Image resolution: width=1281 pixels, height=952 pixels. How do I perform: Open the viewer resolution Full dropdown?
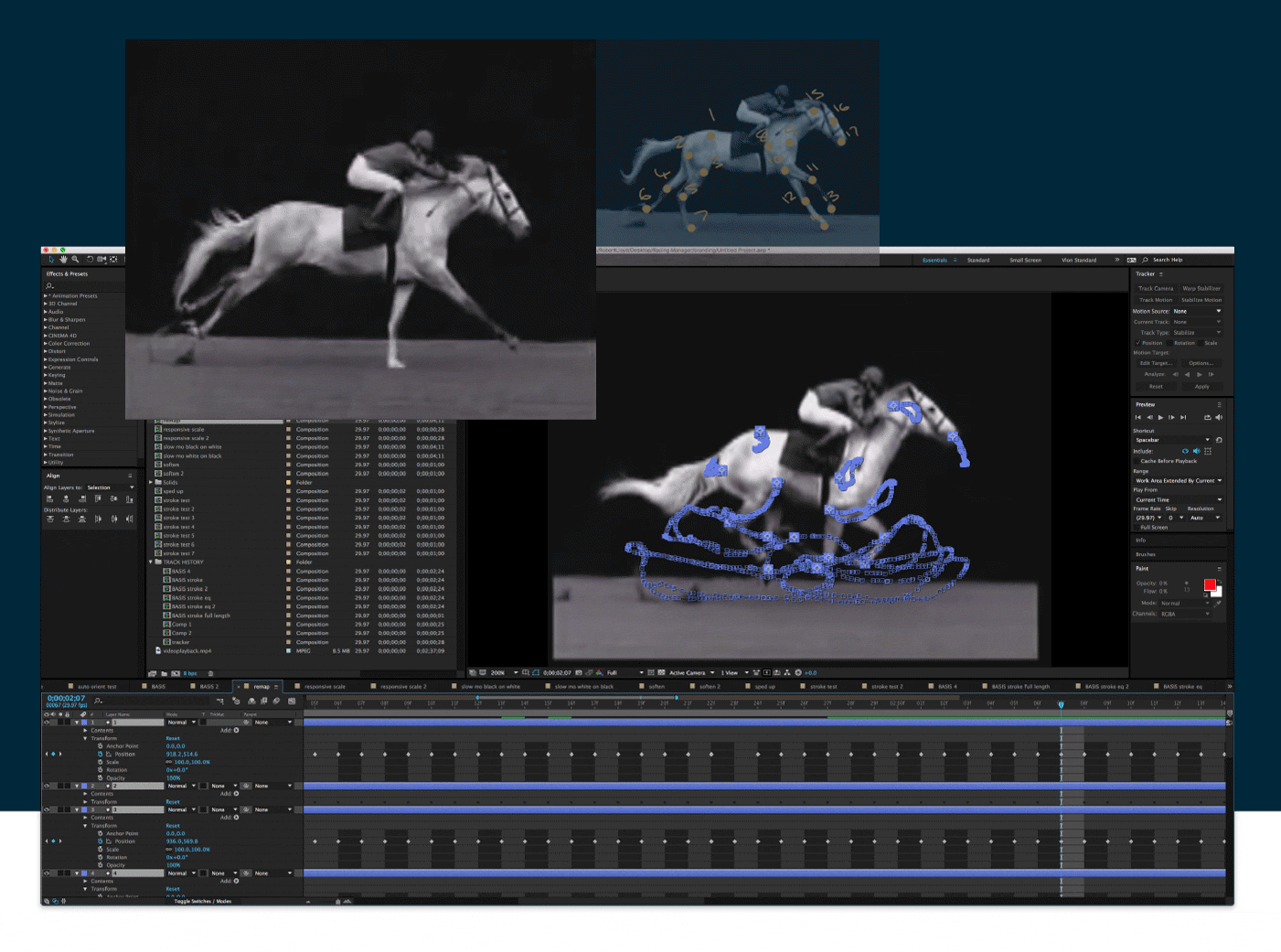tap(624, 673)
